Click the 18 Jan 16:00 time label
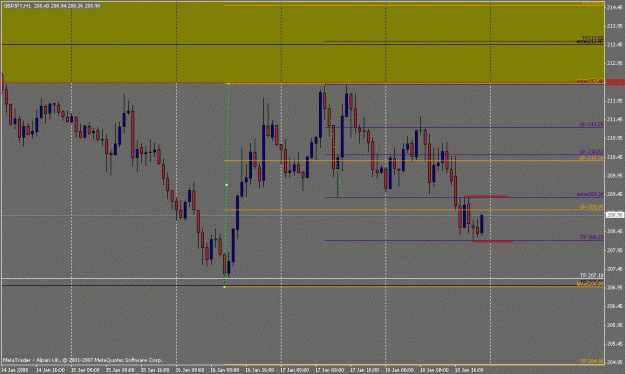 tap(469, 370)
